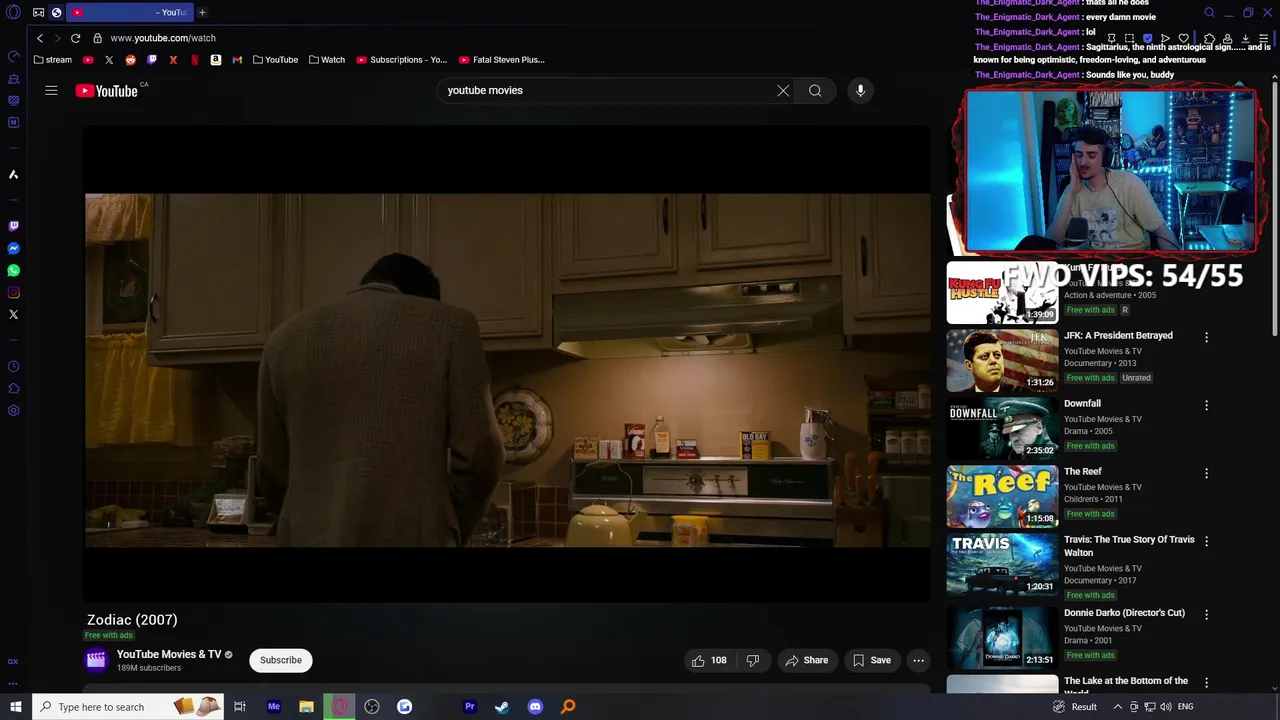Open options menu for Donnie Darko

click(1206, 614)
